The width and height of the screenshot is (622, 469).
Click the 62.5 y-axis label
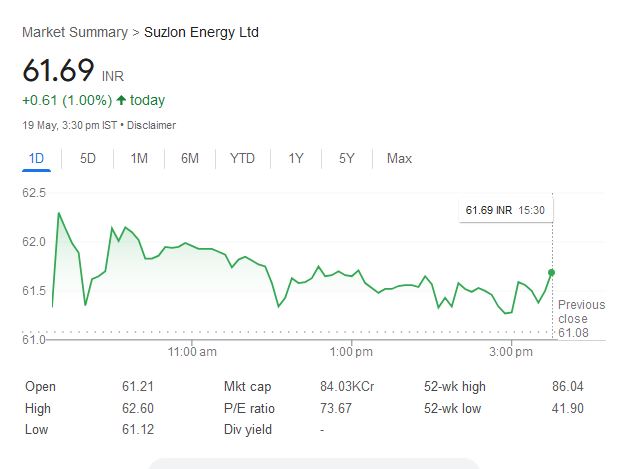click(34, 193)
